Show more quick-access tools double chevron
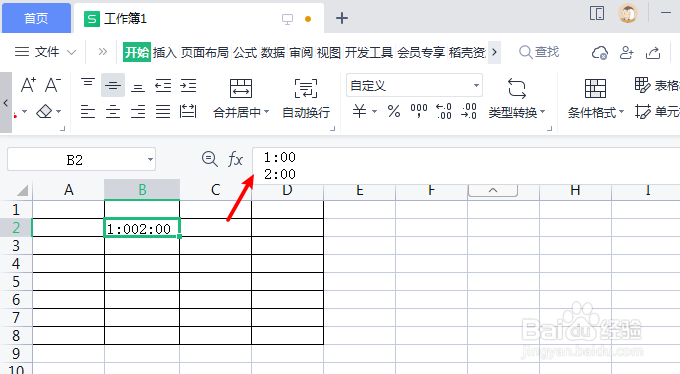This screenshot has height=374, width=680. click(x=102, y=52)
